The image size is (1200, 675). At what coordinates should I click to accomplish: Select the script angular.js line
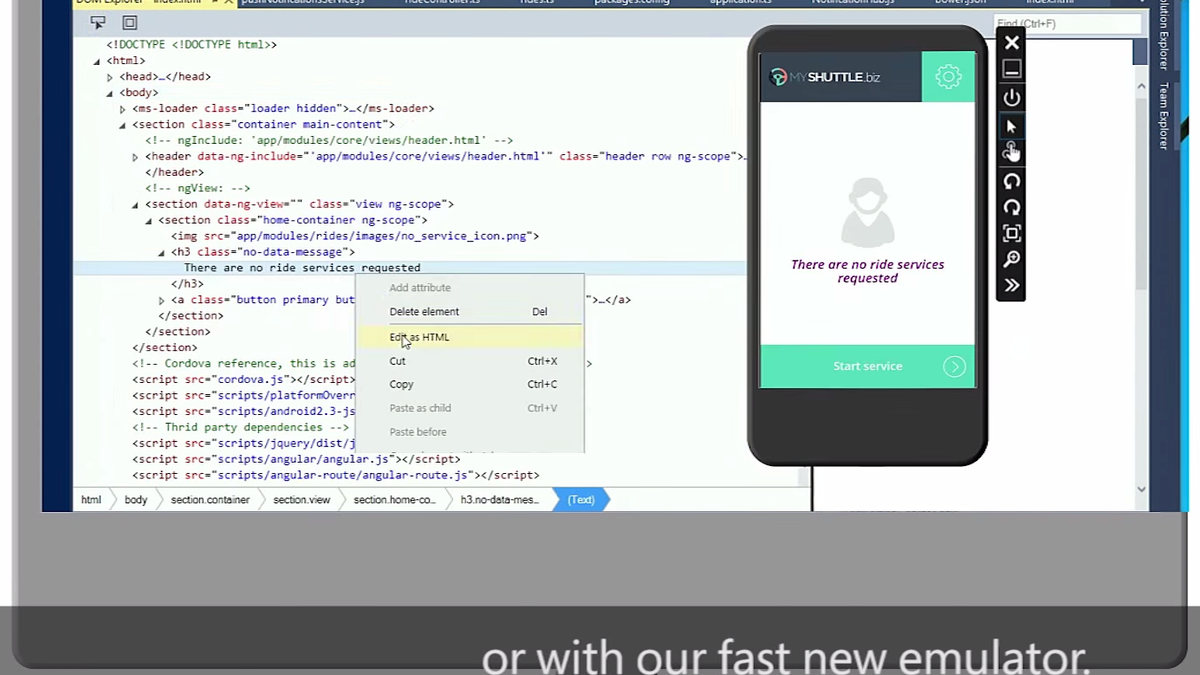coord(297,460)
